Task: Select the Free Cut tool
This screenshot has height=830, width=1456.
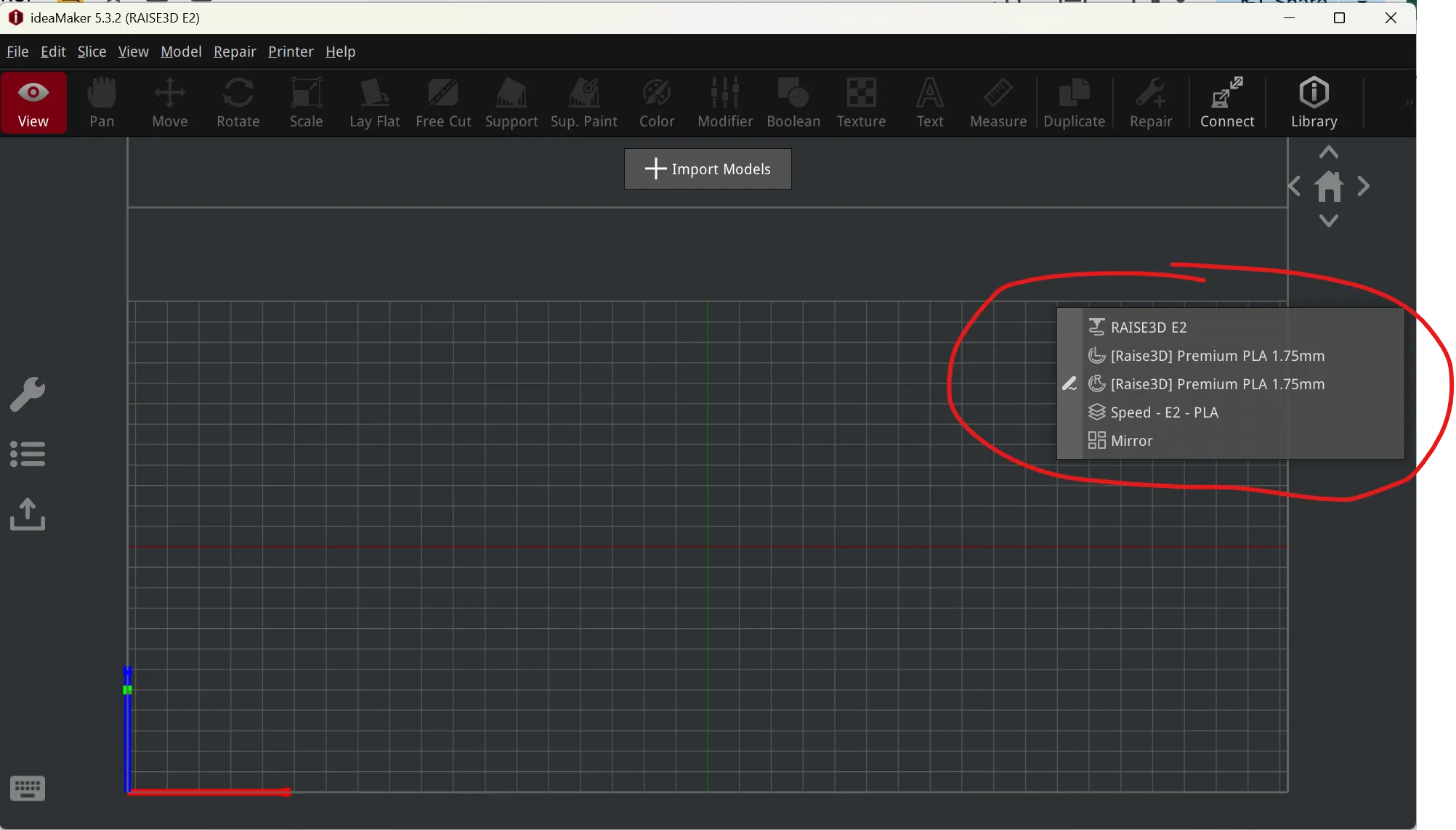Action: (x=443, y=102)
